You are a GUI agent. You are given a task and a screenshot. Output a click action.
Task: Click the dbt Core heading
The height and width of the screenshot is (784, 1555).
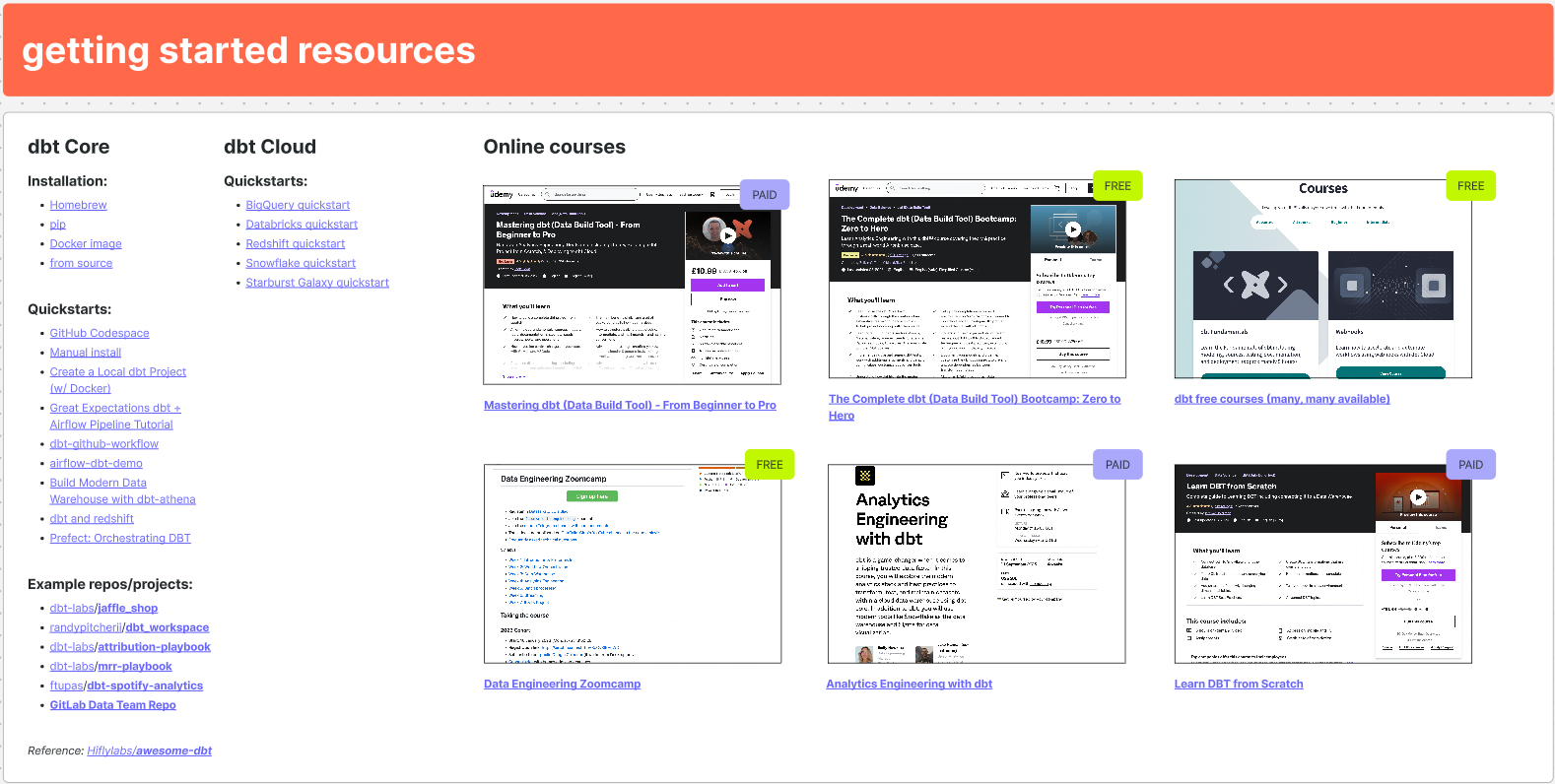click(69, 147)
